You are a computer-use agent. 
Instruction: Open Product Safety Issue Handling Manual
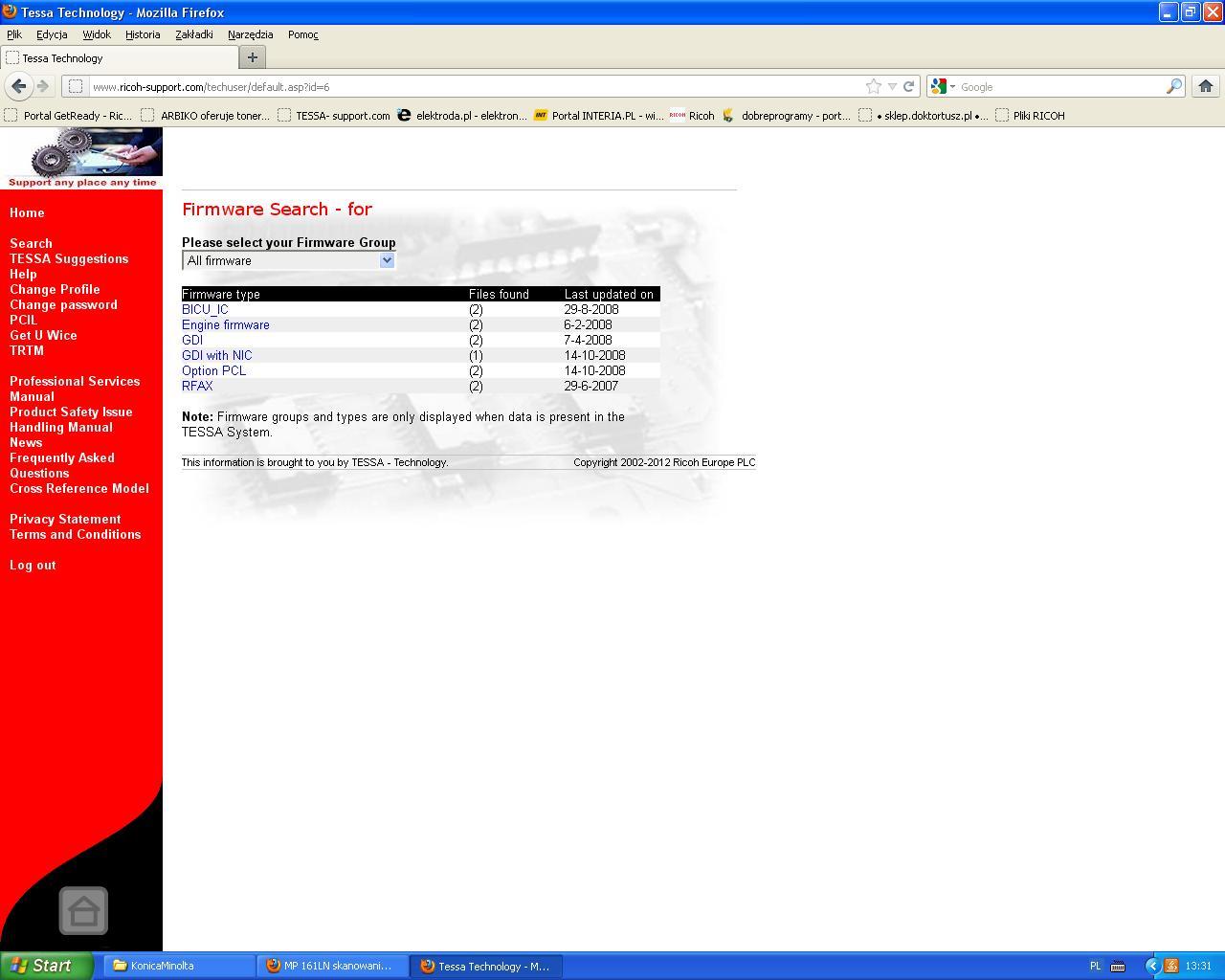pyautogui.click(x=71, y=419)
